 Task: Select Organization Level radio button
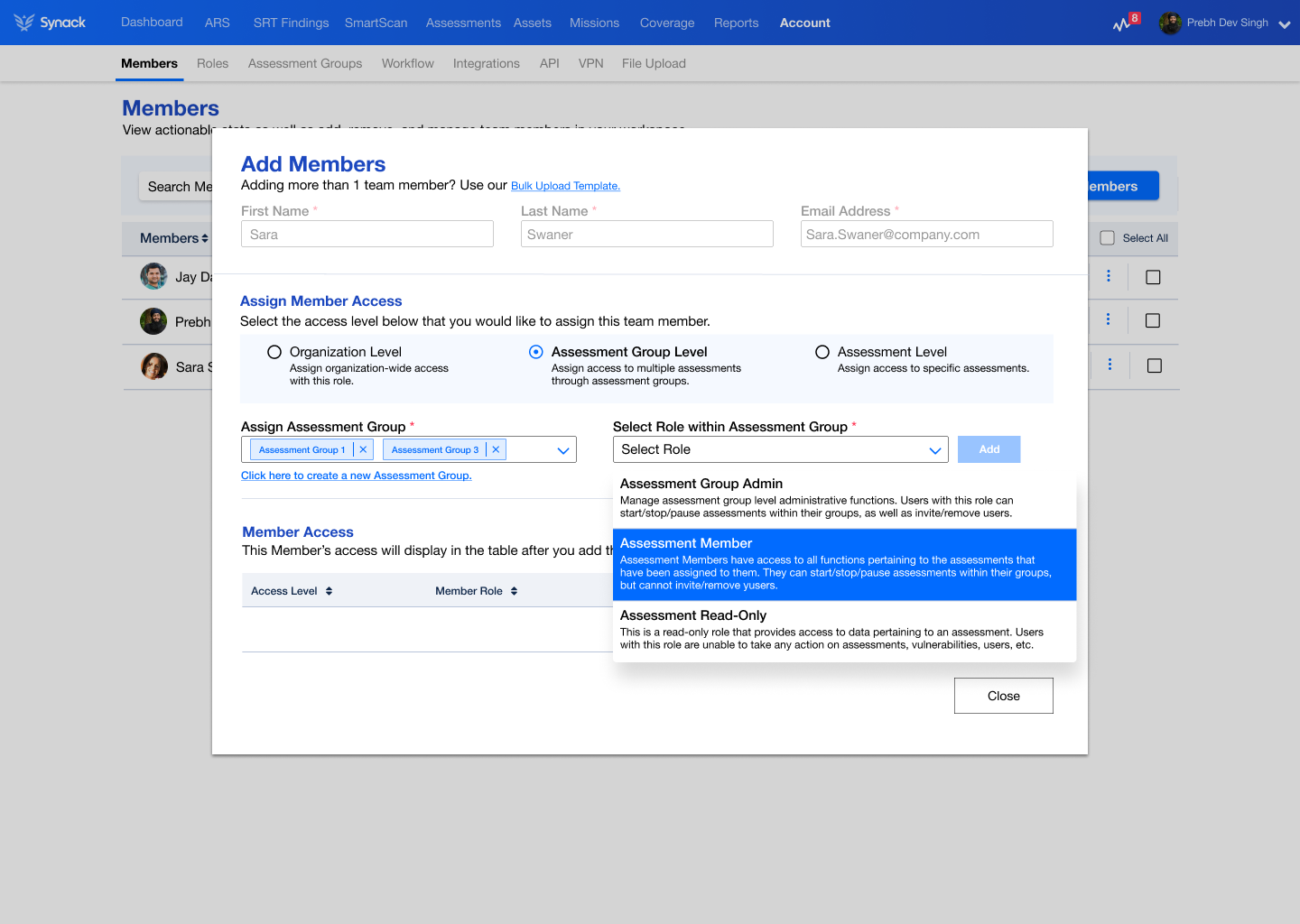(x=274, y=352)
